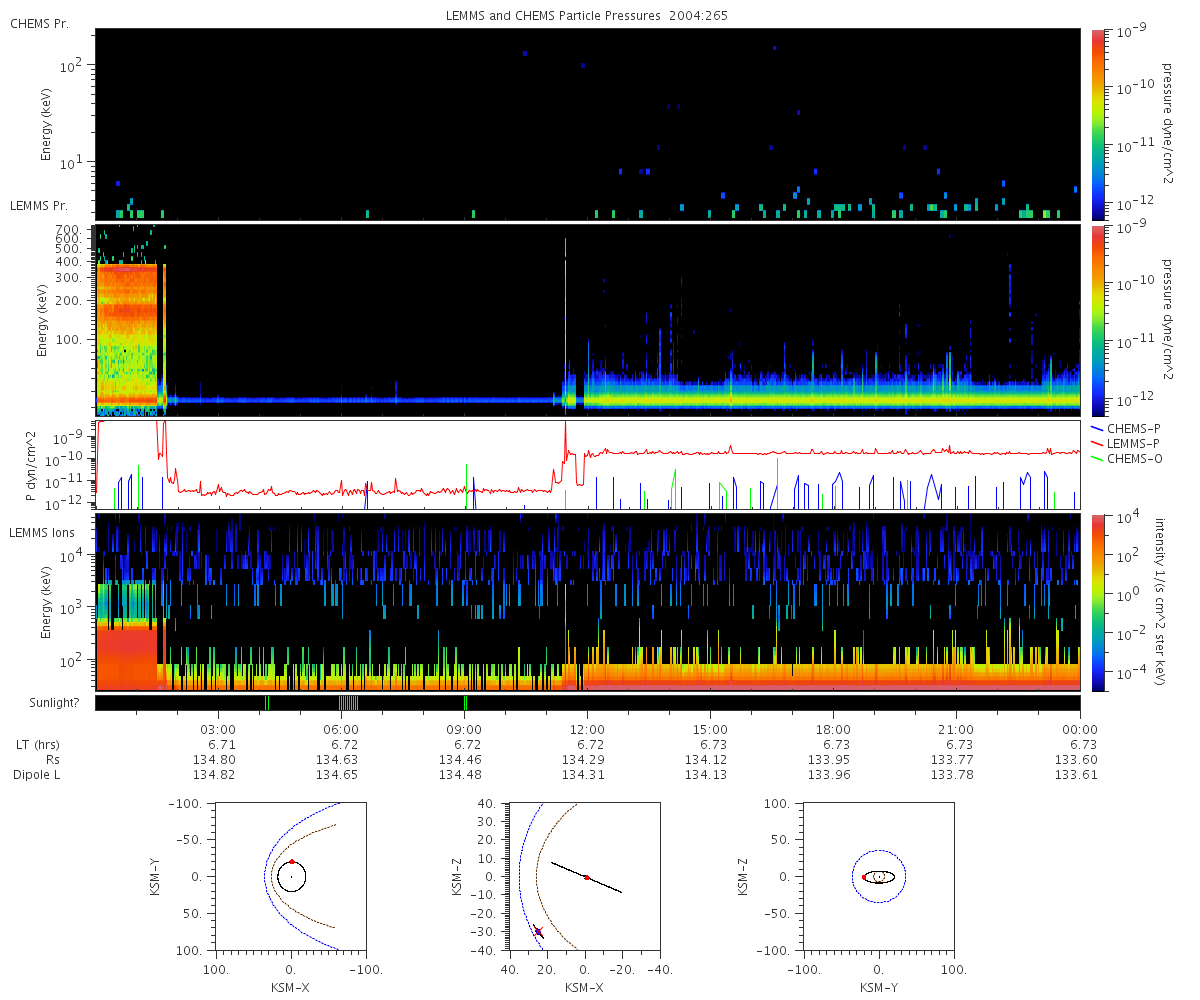1200x1000 pixels.
Task: Click the LEMMS Ions panel label
Action: click(x=41, y=532)
